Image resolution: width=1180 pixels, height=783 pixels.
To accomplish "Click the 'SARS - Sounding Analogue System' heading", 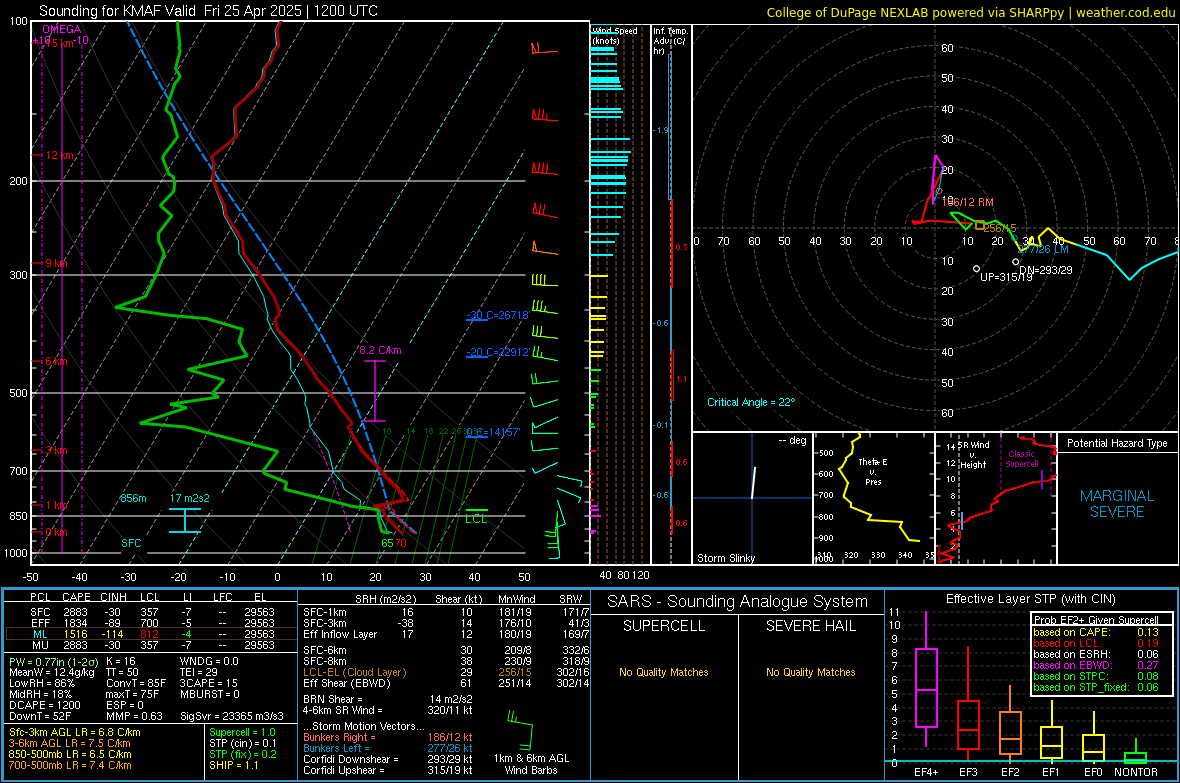I will pos(738,602).
